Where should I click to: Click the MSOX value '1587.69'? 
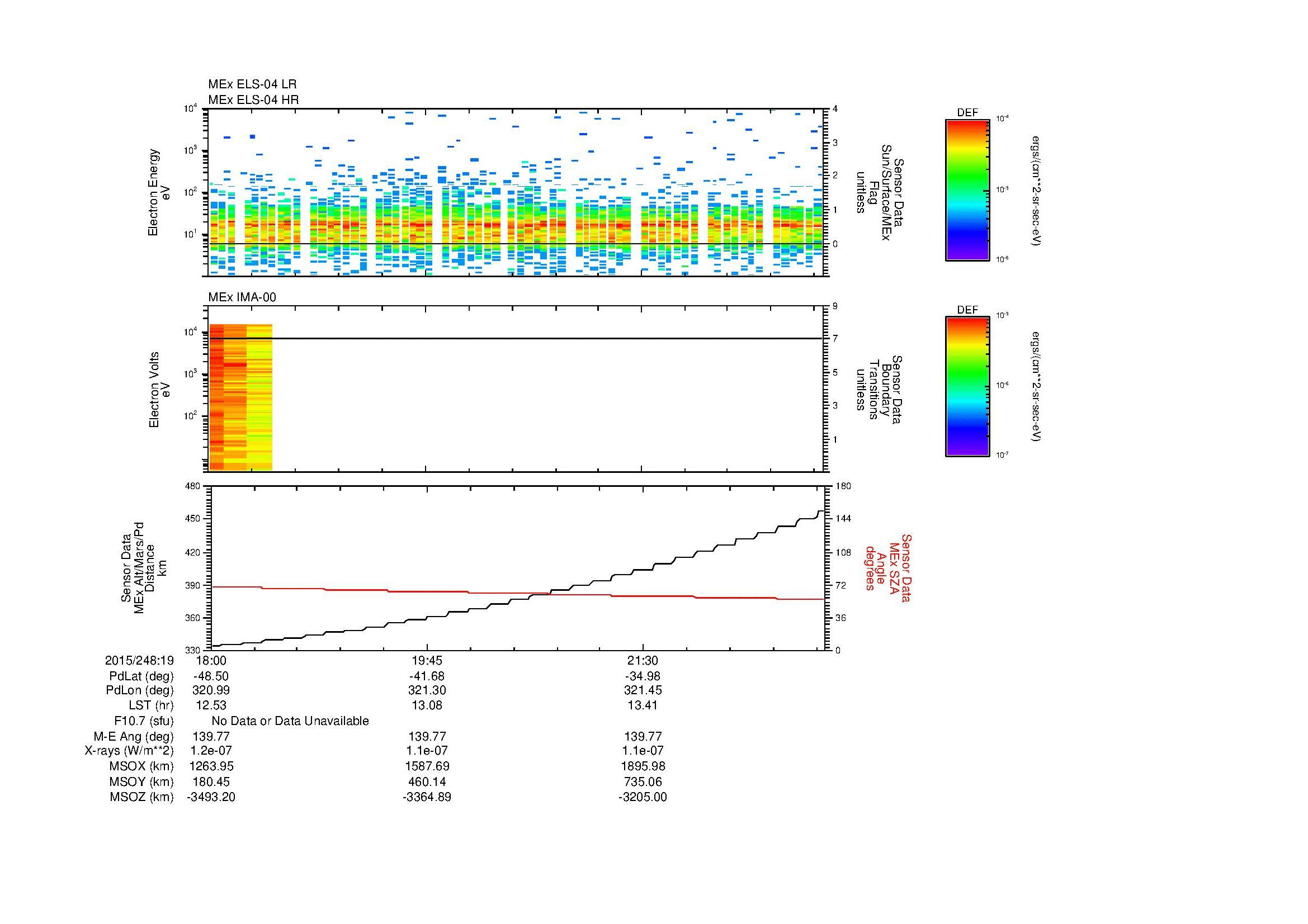click(427, 766)
